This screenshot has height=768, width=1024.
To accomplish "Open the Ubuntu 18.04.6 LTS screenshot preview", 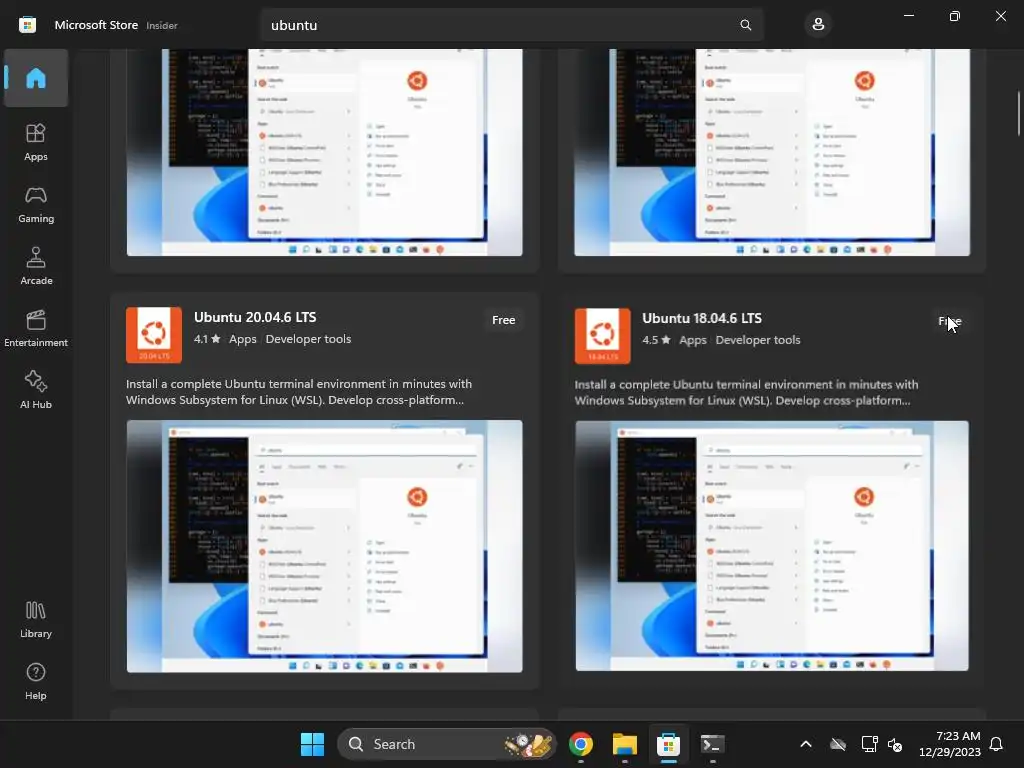I will coord(772,546).
